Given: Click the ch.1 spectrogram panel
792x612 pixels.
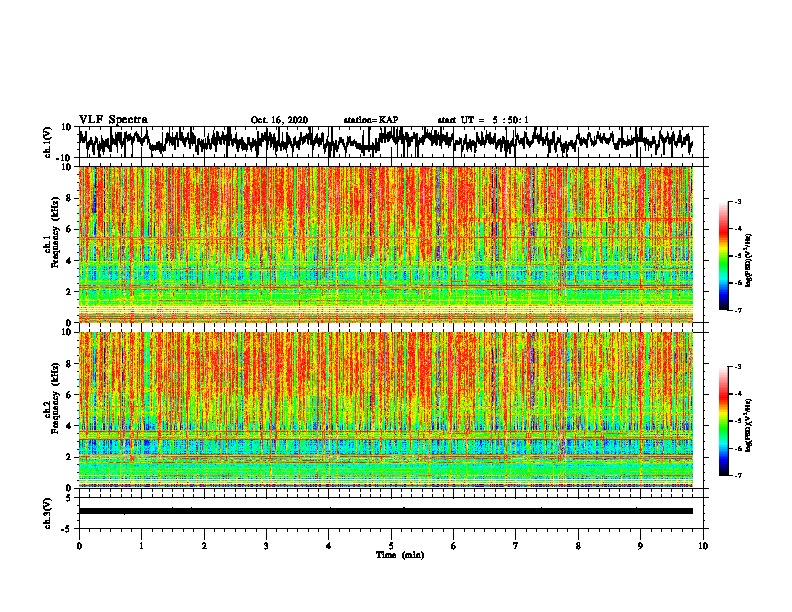Looking at the screenshot, I should click(385, 244).
